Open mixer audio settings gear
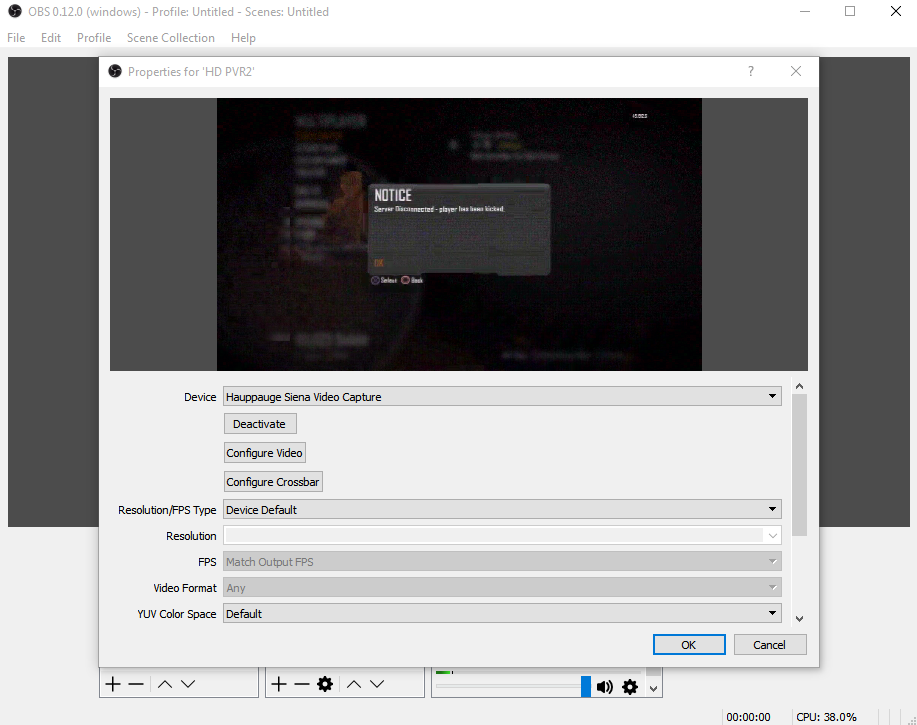Screen dimensions: 917x725 coord(630,687)
